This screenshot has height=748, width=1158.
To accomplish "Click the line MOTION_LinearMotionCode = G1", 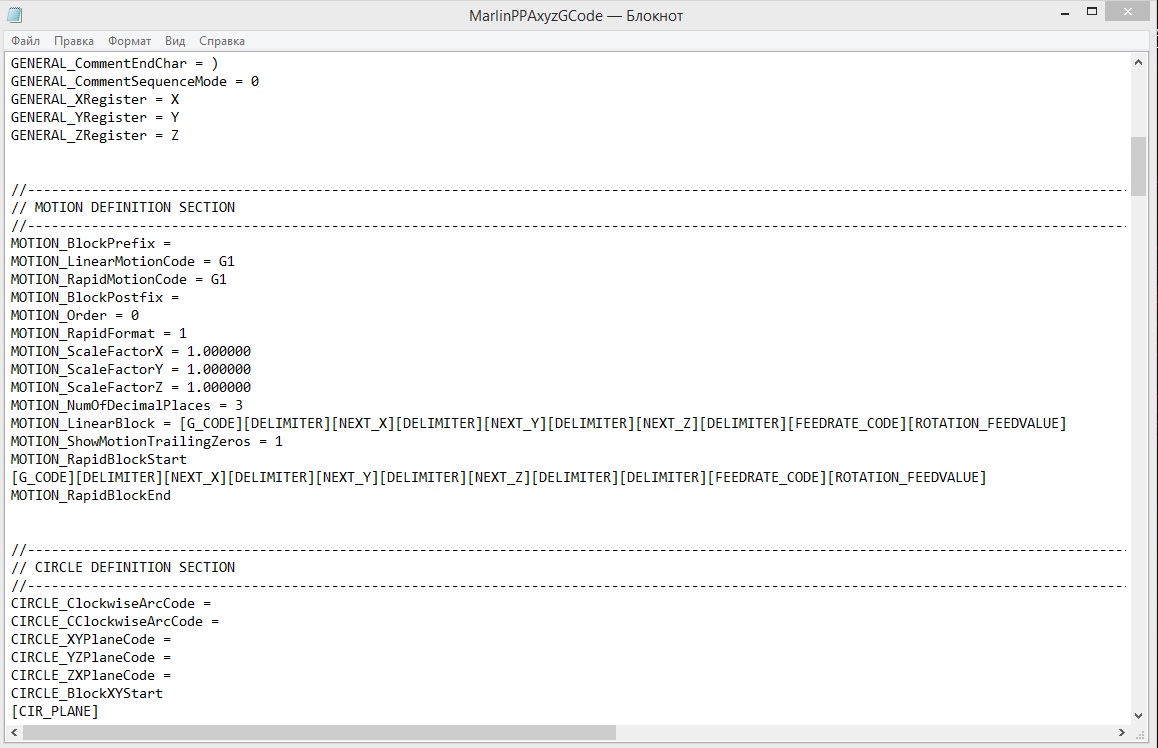I will (x=123, y=261).
